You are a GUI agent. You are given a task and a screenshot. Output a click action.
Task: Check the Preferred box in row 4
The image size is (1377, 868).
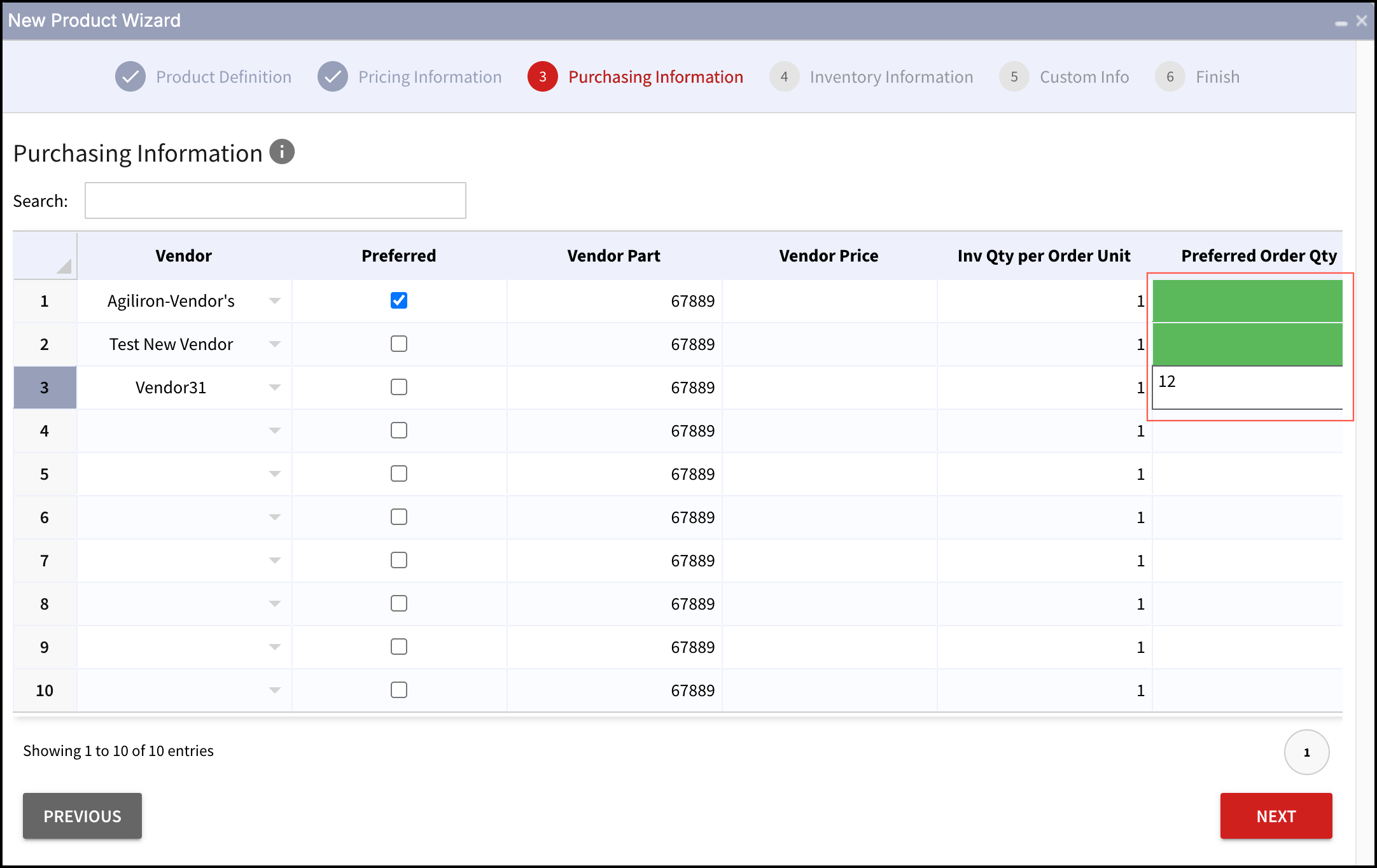pos(399,430)
